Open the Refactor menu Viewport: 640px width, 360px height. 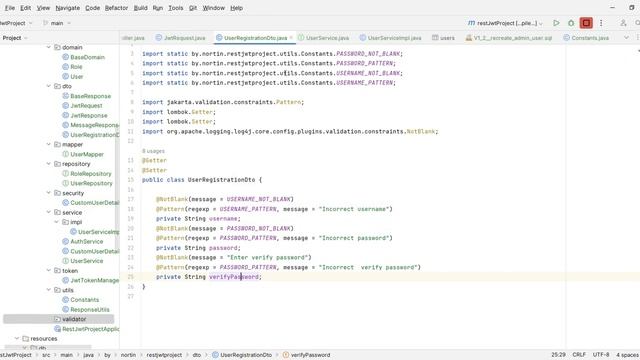[116, 8]
